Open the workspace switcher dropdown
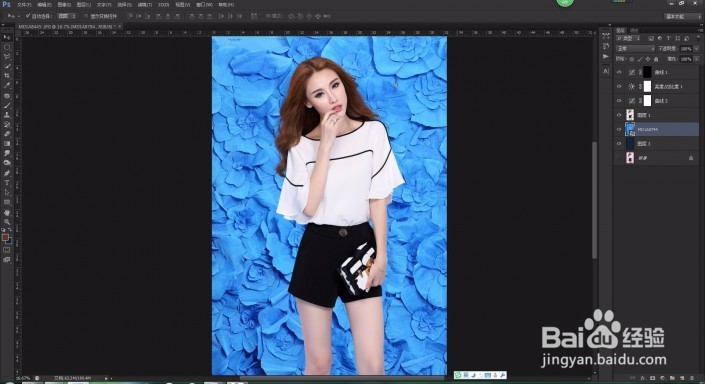 683,16
